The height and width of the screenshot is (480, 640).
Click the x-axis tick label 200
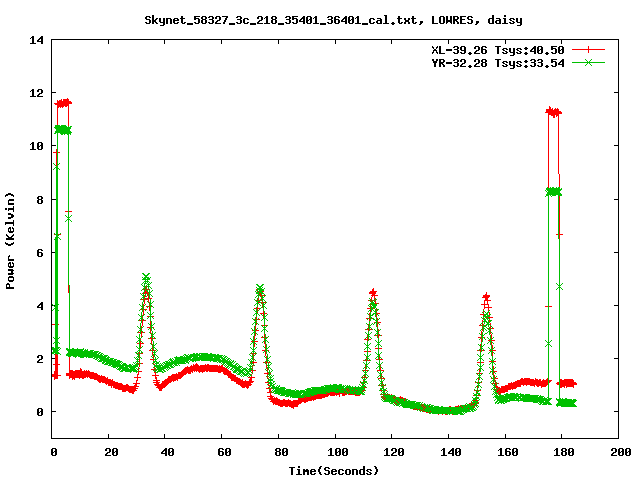point(621,452)
